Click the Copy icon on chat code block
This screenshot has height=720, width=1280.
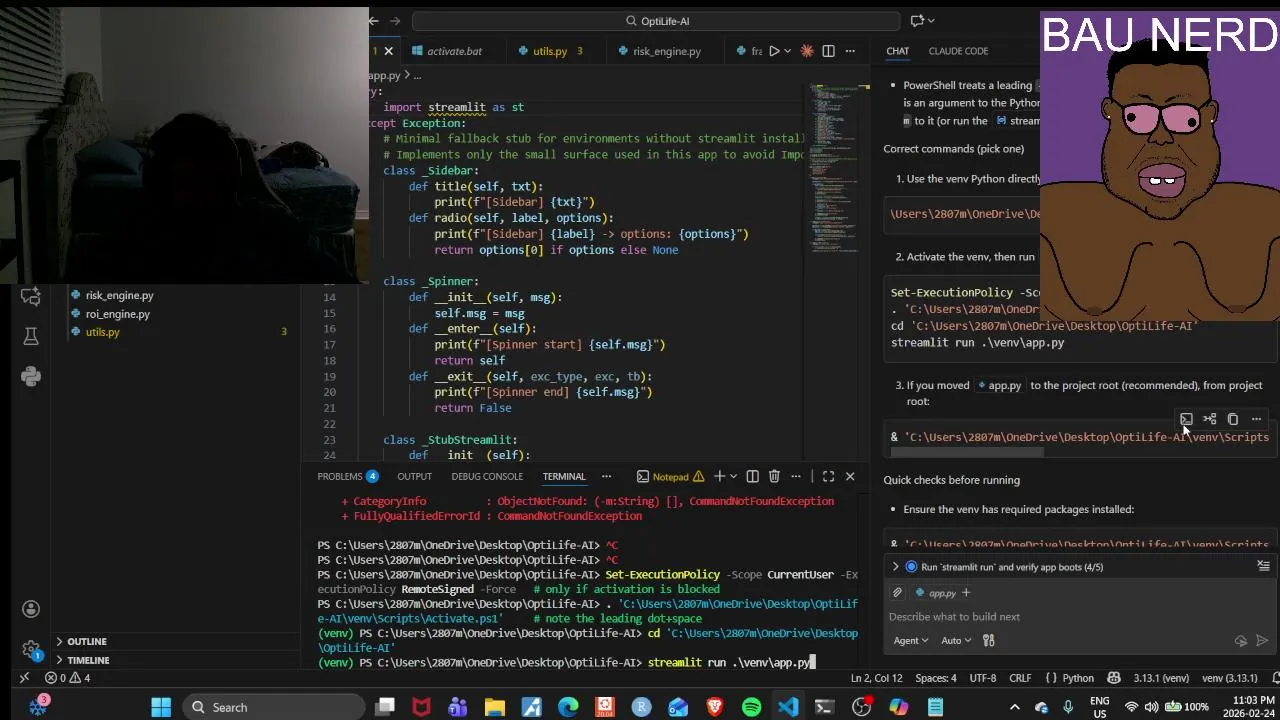pos(1233,419)
